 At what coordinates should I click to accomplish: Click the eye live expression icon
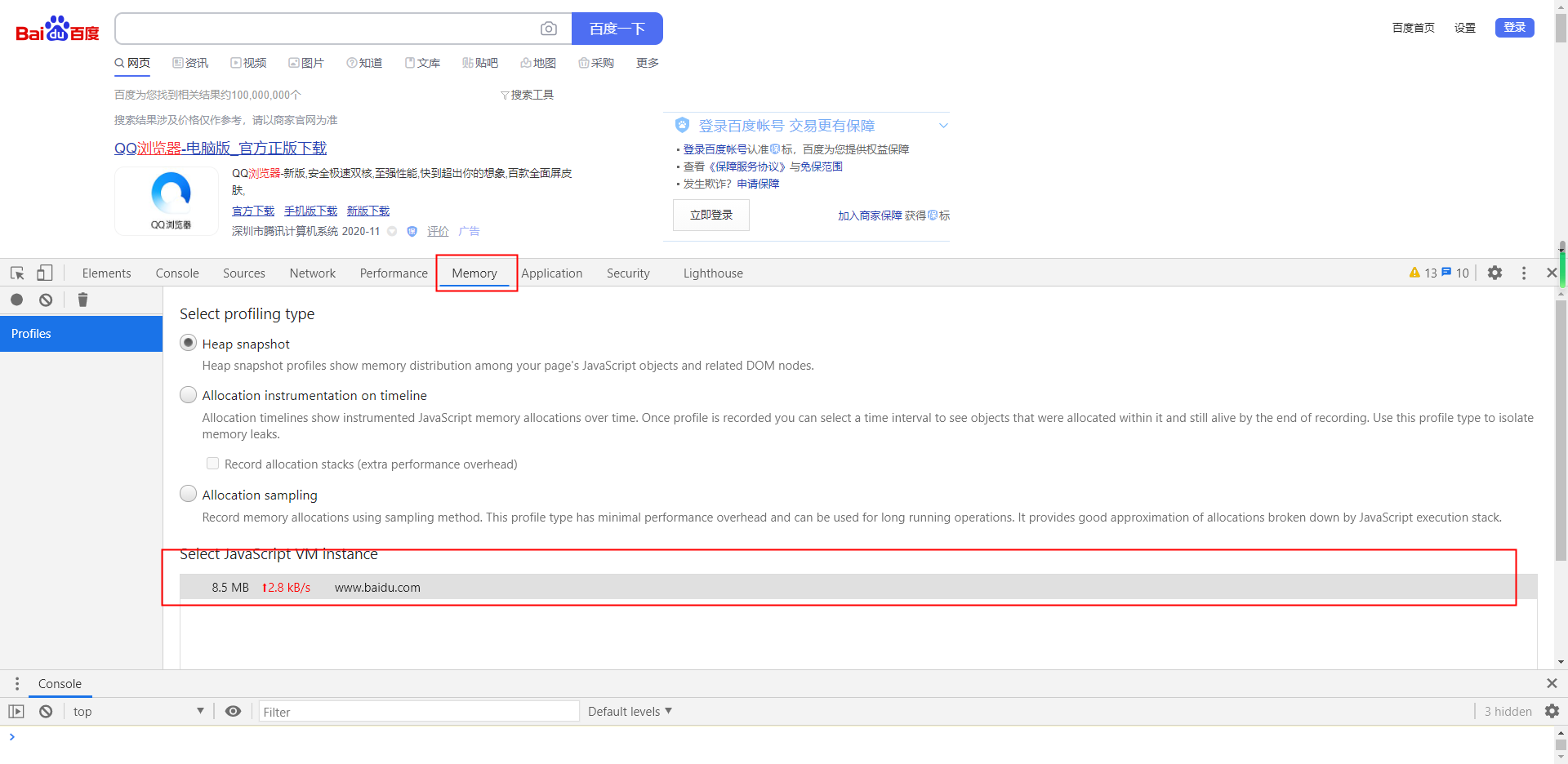coord(233,711)
